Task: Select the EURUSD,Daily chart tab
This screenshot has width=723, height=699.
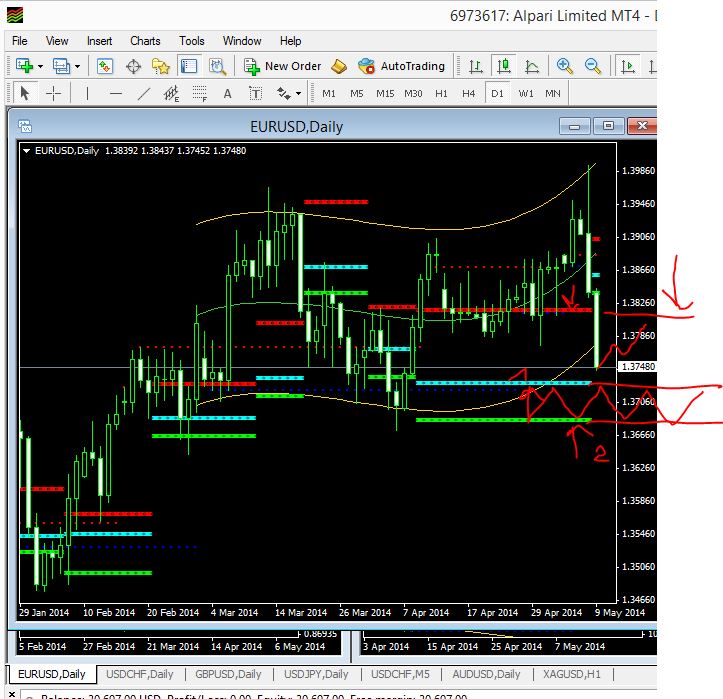Action: 52,674
